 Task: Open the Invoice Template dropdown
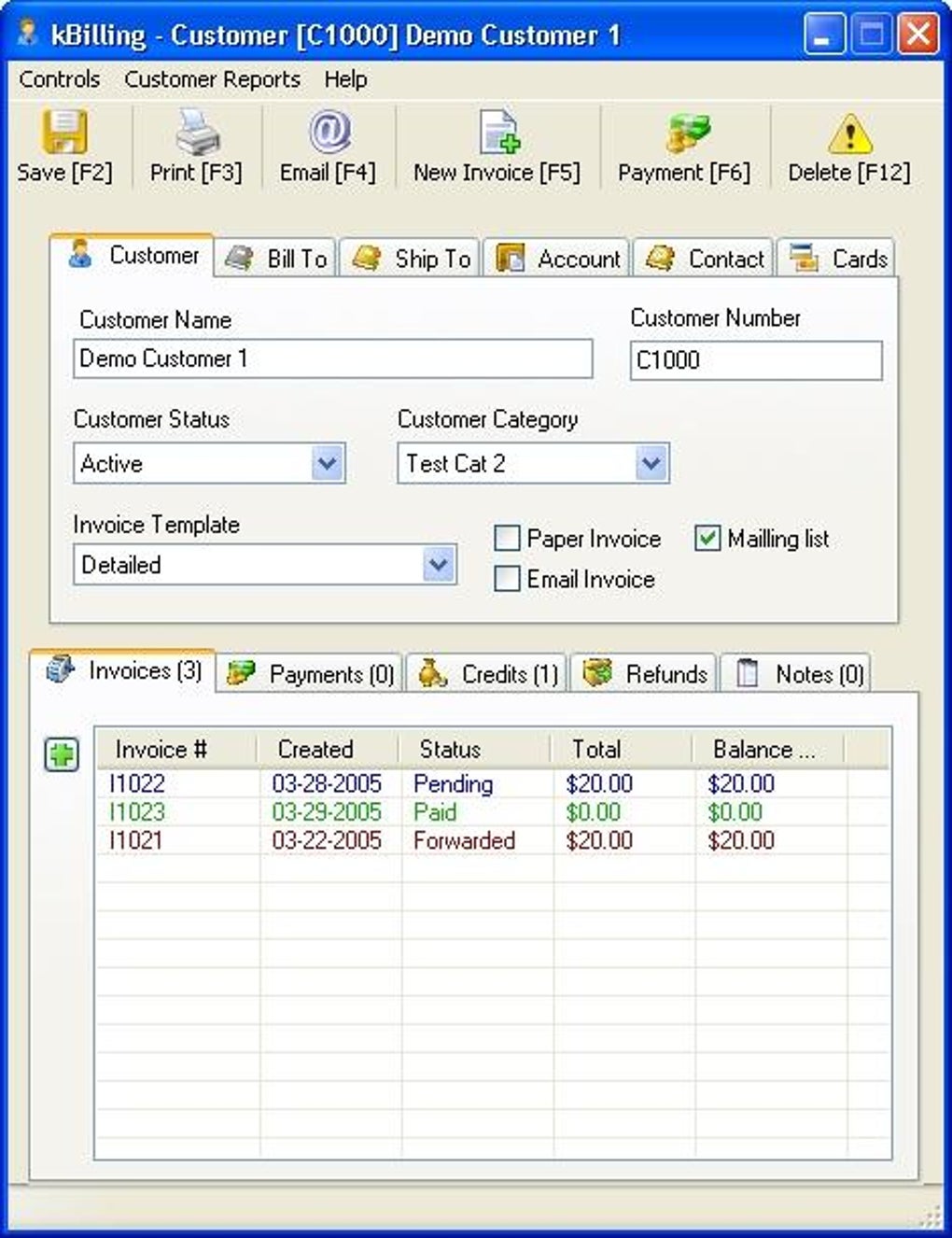pyautogui.click(x=438, y=565)
